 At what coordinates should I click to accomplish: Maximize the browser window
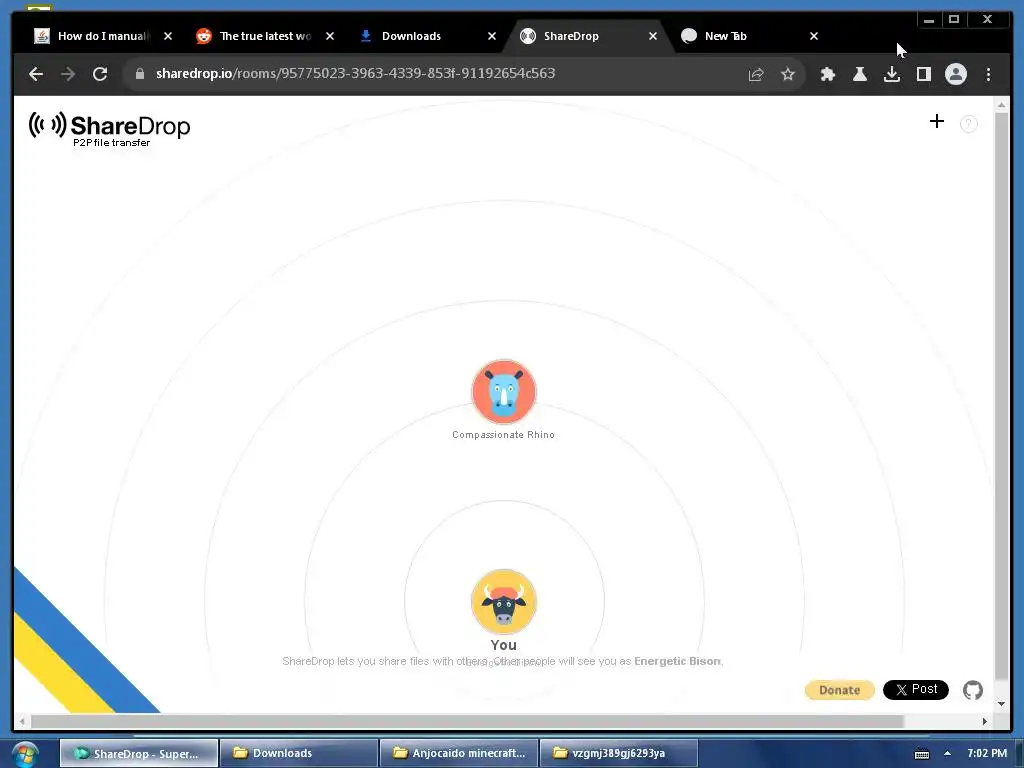(x=954, y=20)
